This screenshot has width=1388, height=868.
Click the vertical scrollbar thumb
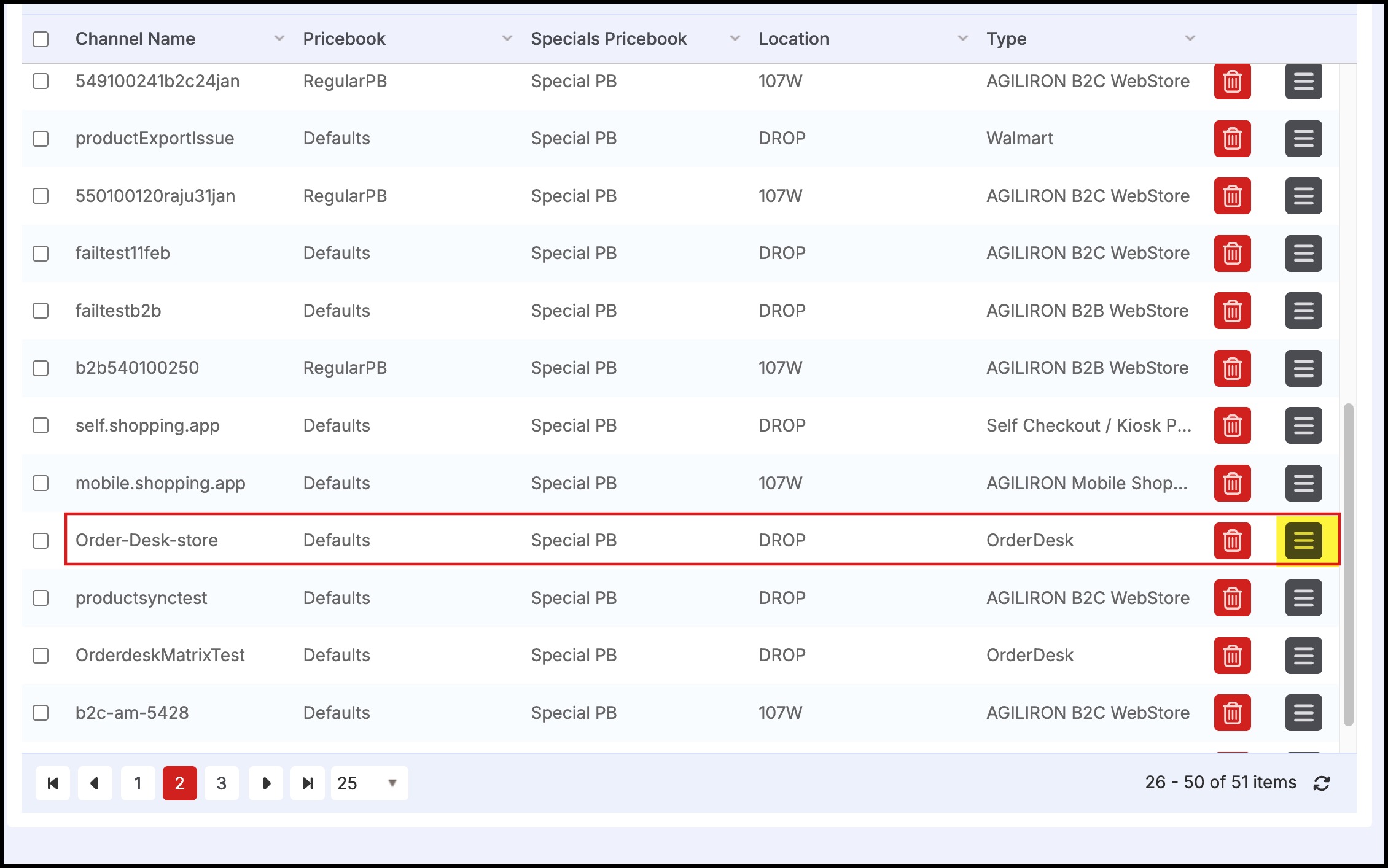point(1348,565)
